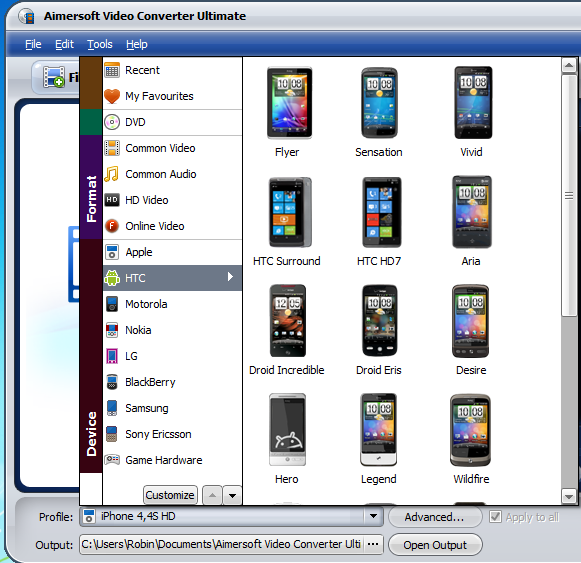The height and width of the screenshot is (563, 581).
Task: Select the Desire phone preset
Action: click(470, 321)
